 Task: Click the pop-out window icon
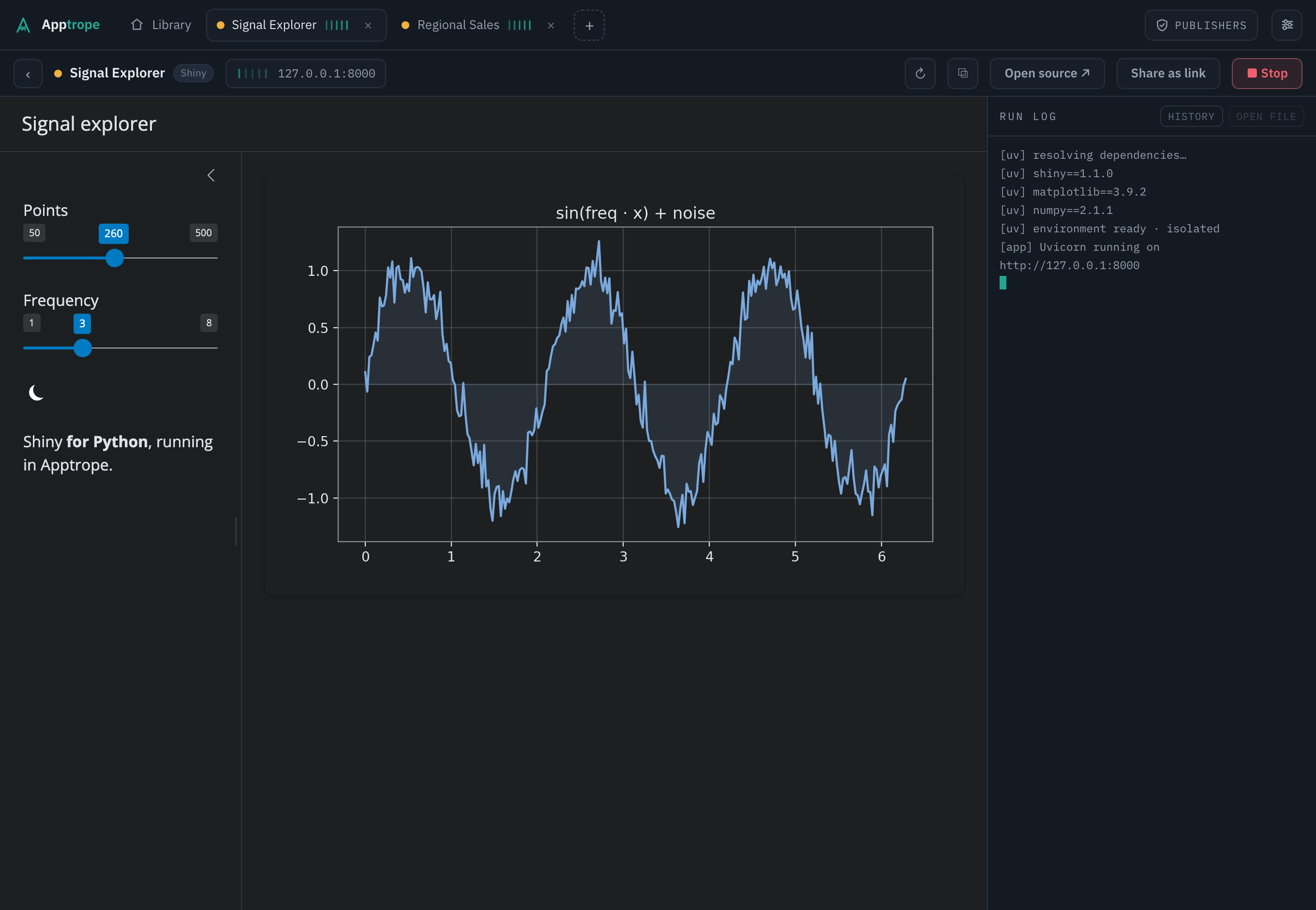[x=963, y=74]
